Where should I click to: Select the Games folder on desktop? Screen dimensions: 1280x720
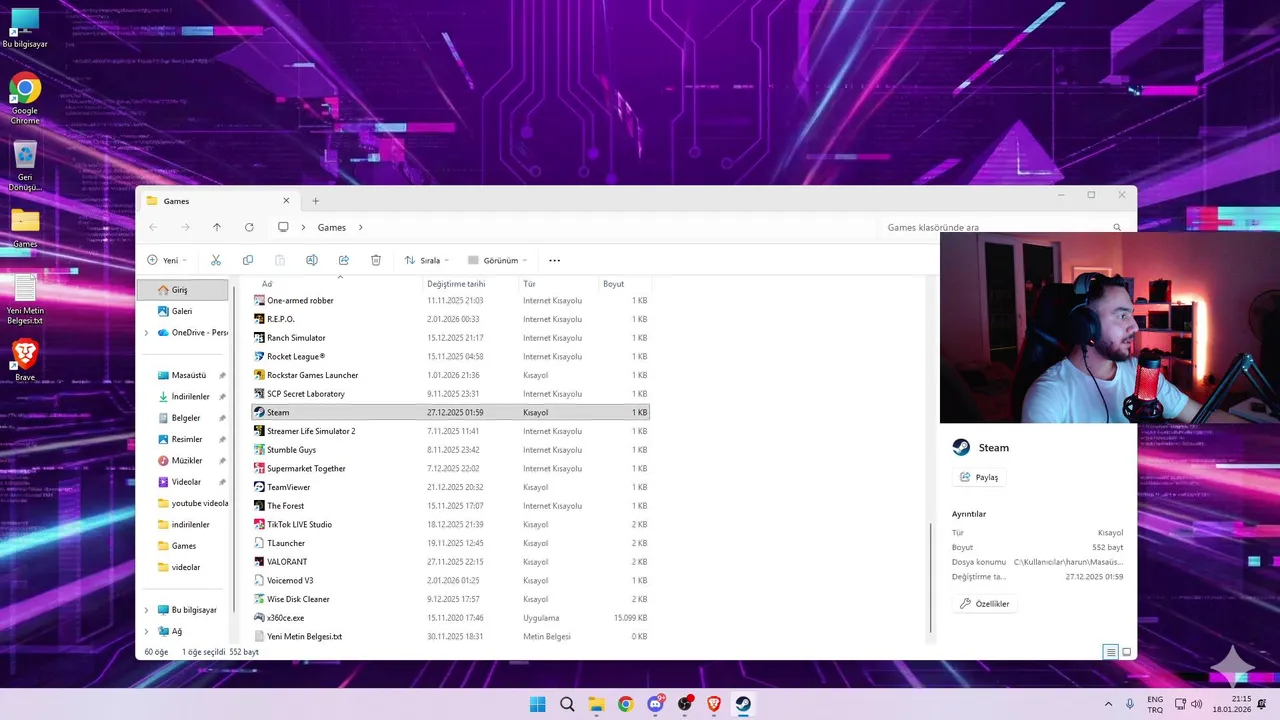pos(25,228)
